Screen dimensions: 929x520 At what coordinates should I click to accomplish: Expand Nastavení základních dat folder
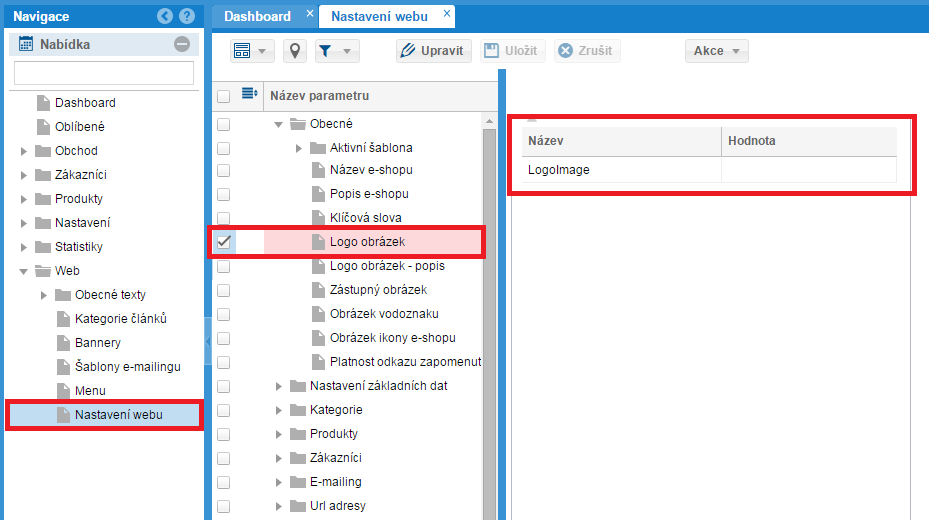pos(278,386)
